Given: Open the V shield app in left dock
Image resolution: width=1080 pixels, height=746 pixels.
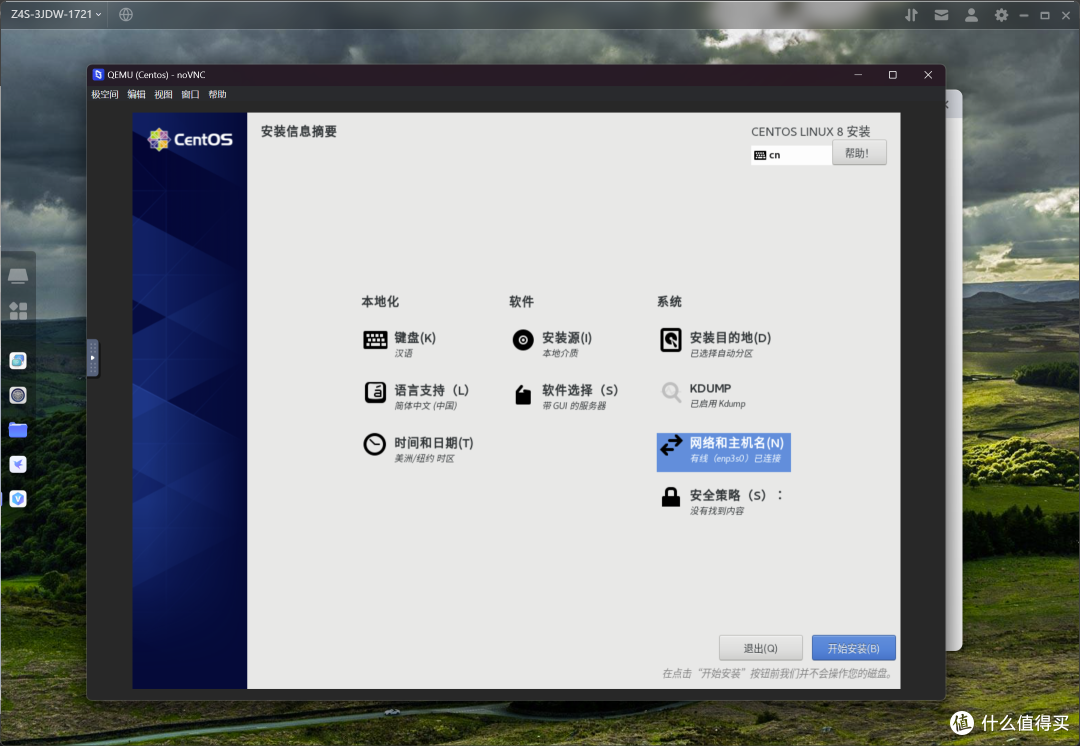Looking at the screenshot, I should 18,499.
